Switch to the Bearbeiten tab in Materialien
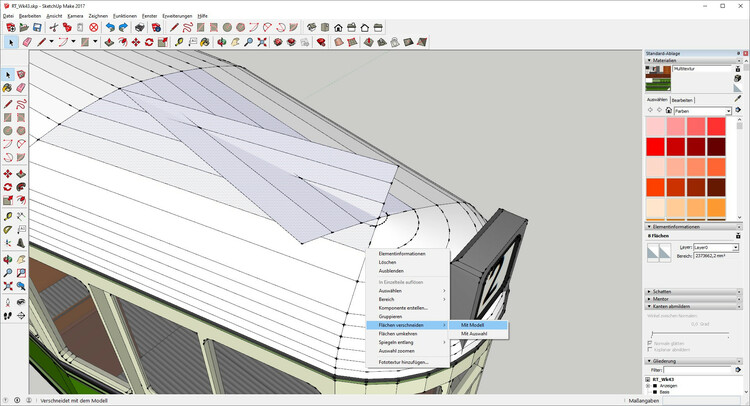This screenshot has width=750, height=406. click(x=683, y=100)
